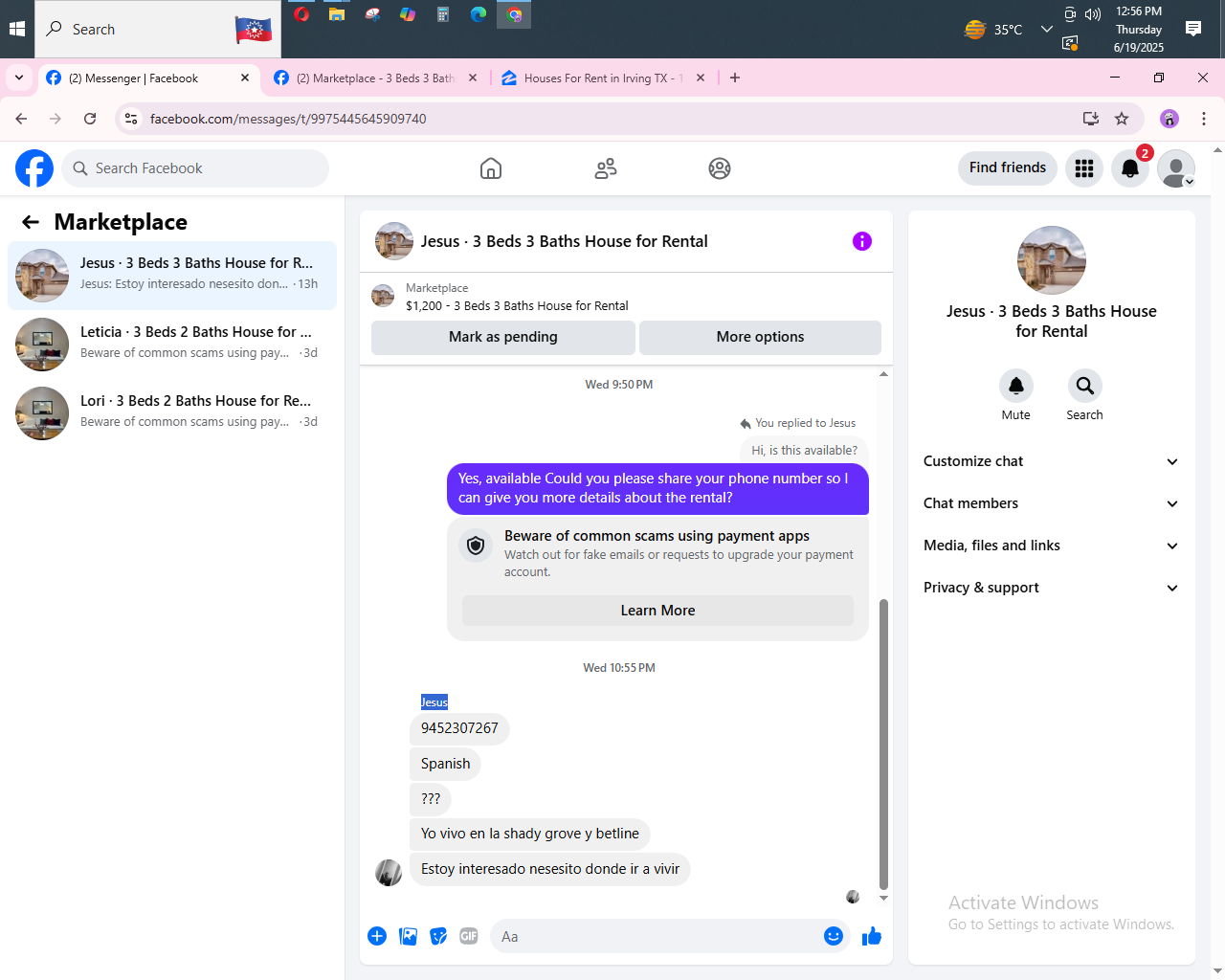The image size is (1225, 980).
Task: Click chat scrollbar down arrow
Action: tap(883, 898)
